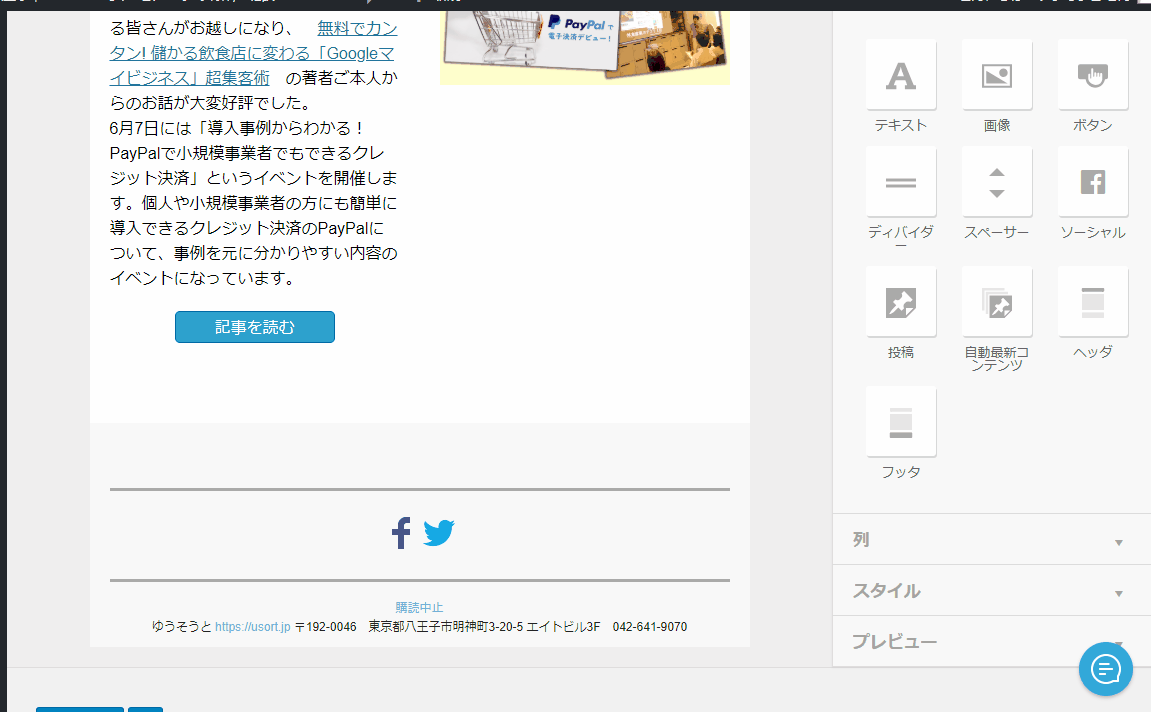Viewport: 1151px width, 712px height.
Task: Choose the フッタ (Footer) block icon
Action: (x=901, y=422)
